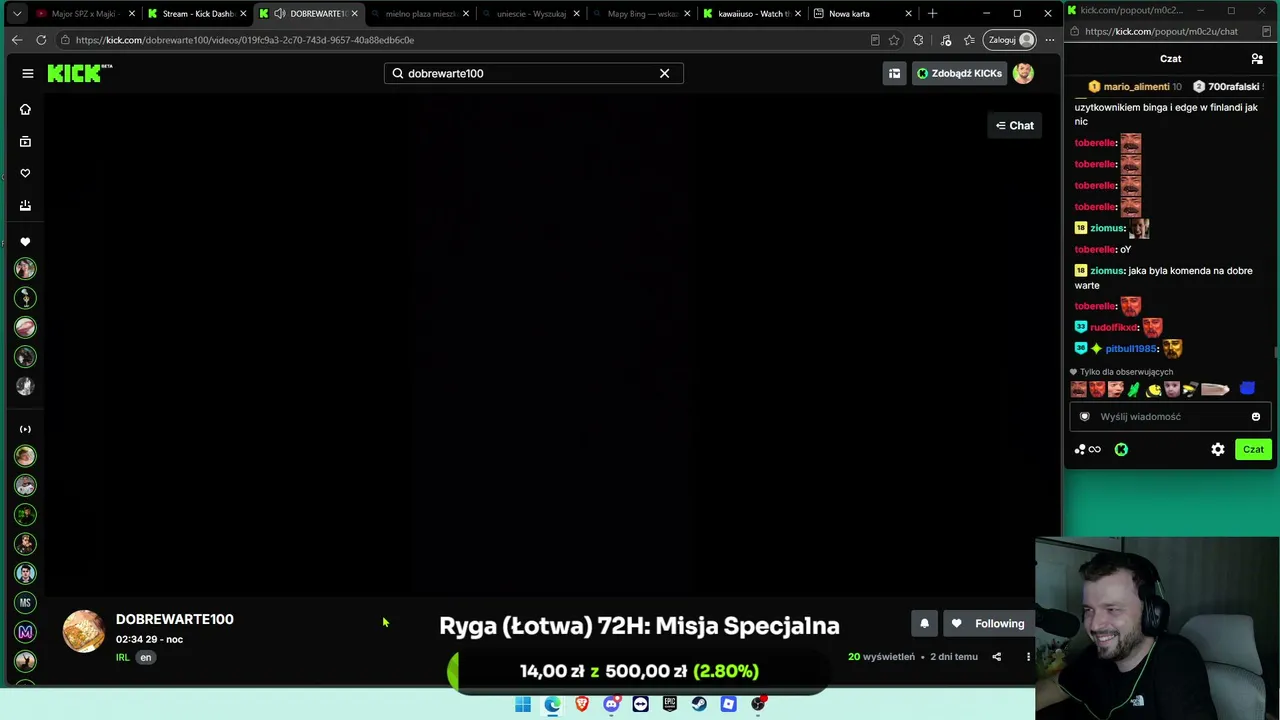Click the 'en' language tag

coord(146,657)
